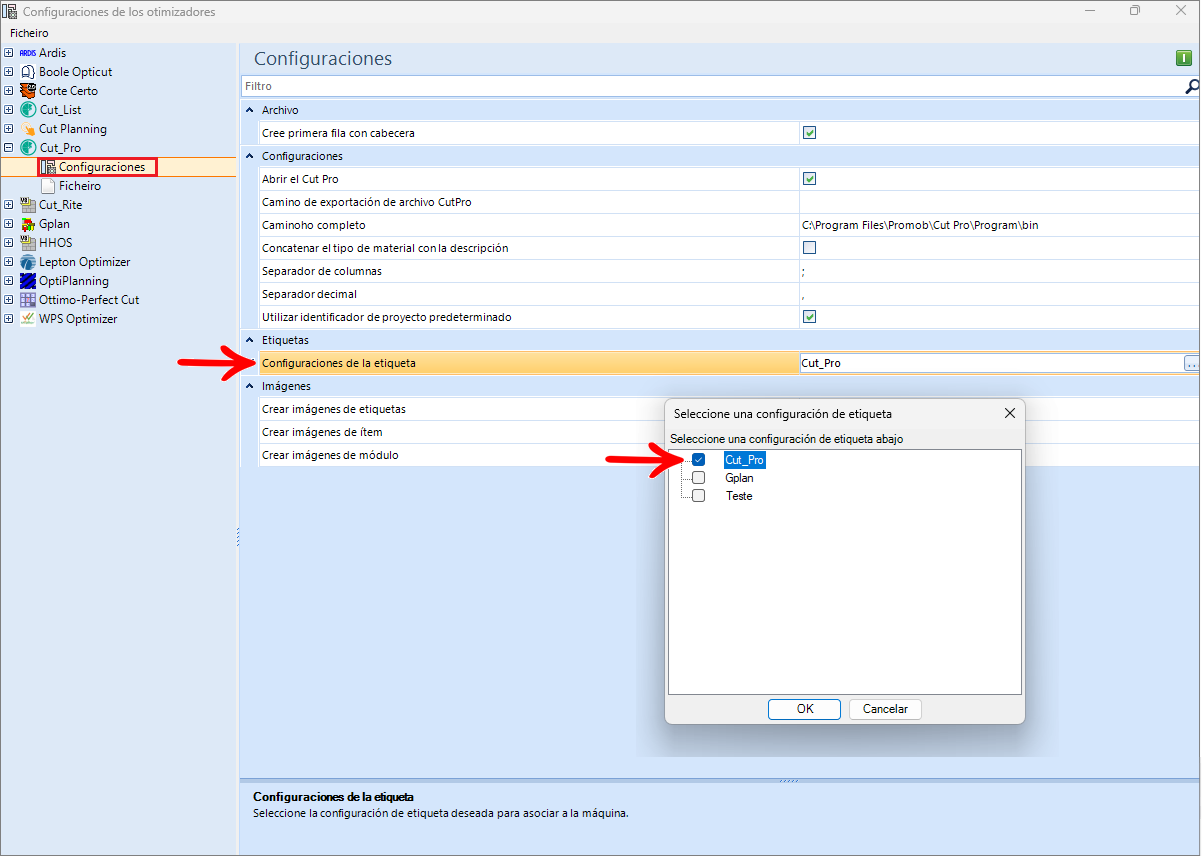Viewport: 1203px width, 859px height.
Task: Select the Ottimo-Perfect Cut tree item
Action: click(x=89, y=300)
